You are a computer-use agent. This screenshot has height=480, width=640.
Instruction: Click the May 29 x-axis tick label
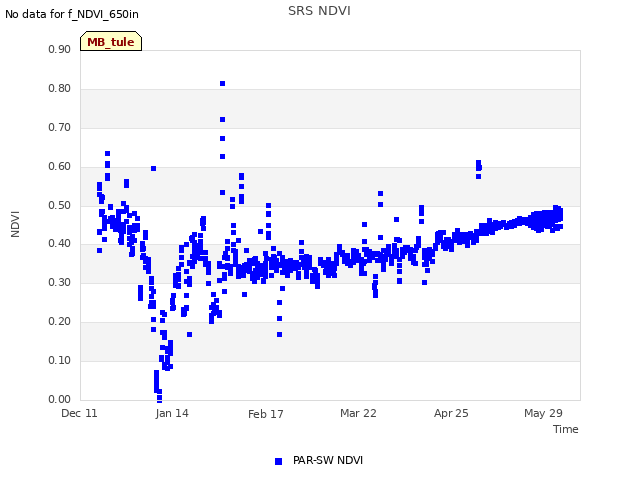[543, 413]
